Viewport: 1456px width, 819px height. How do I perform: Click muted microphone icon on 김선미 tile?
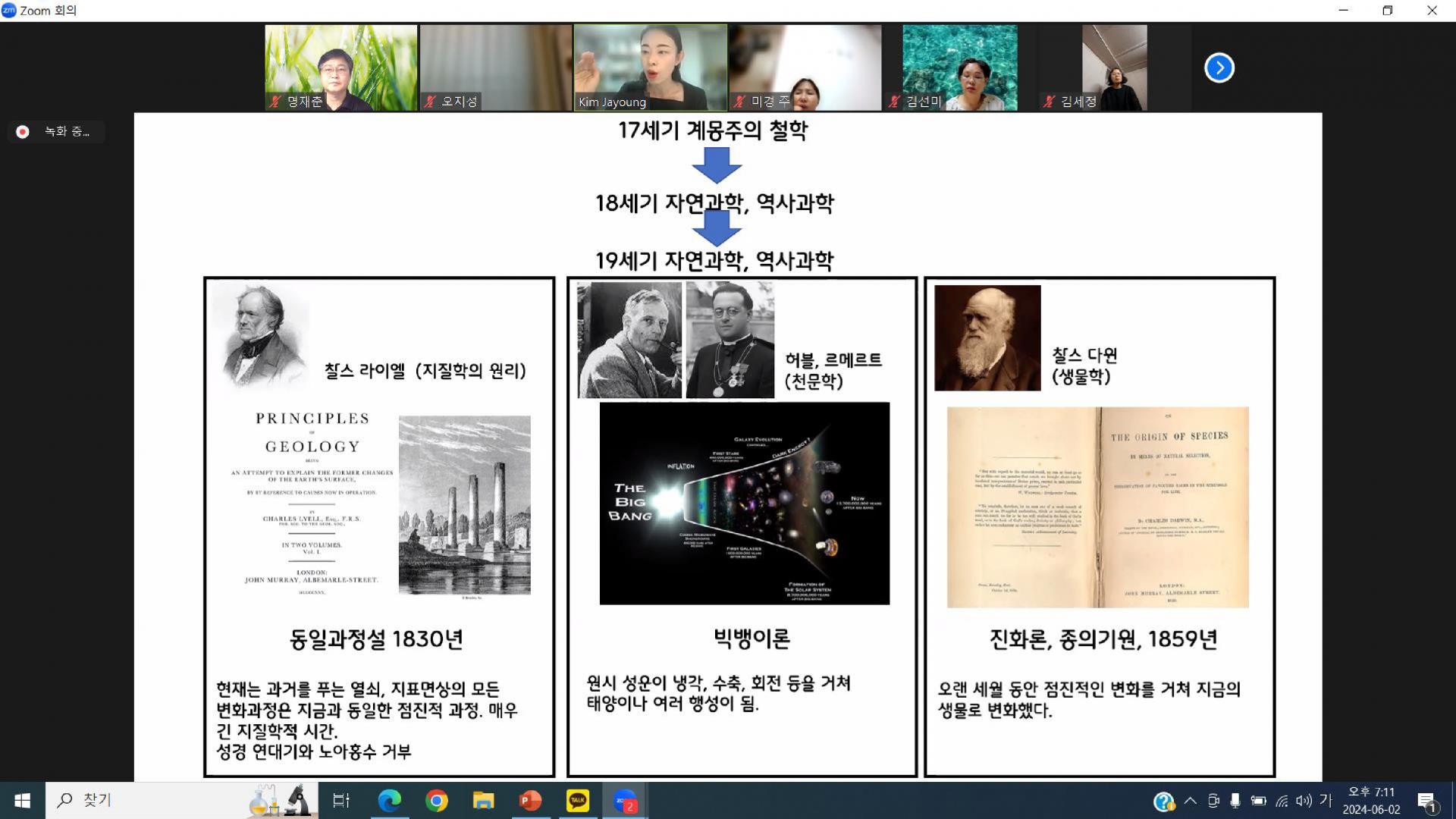tap(895, 102)
